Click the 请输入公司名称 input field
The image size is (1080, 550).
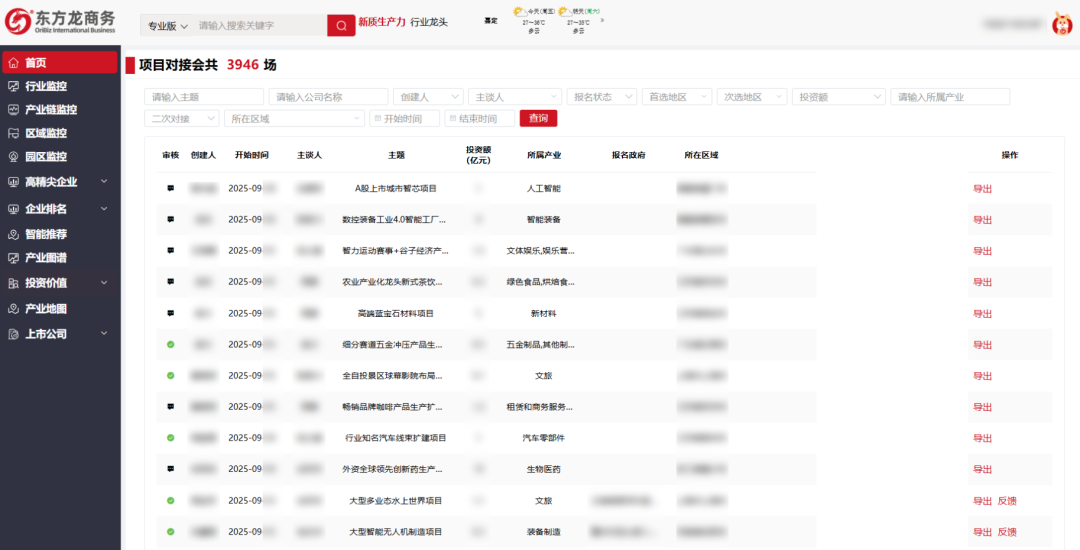(x=329, y=97)
